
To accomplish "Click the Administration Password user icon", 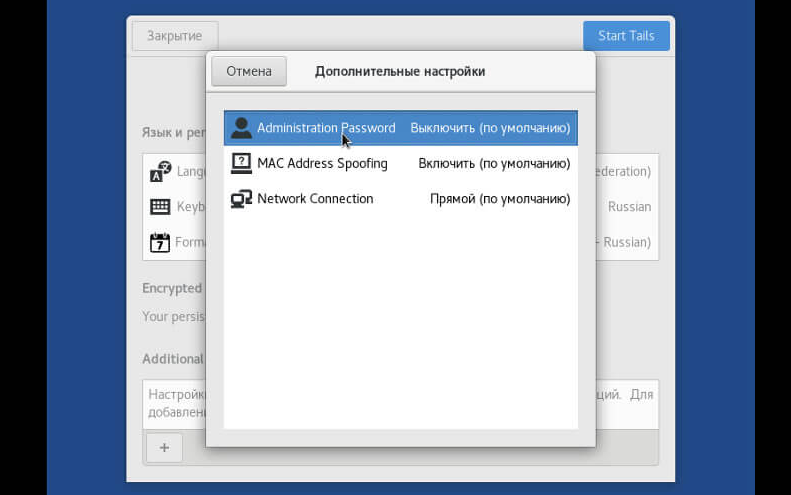I will [241, 128].
